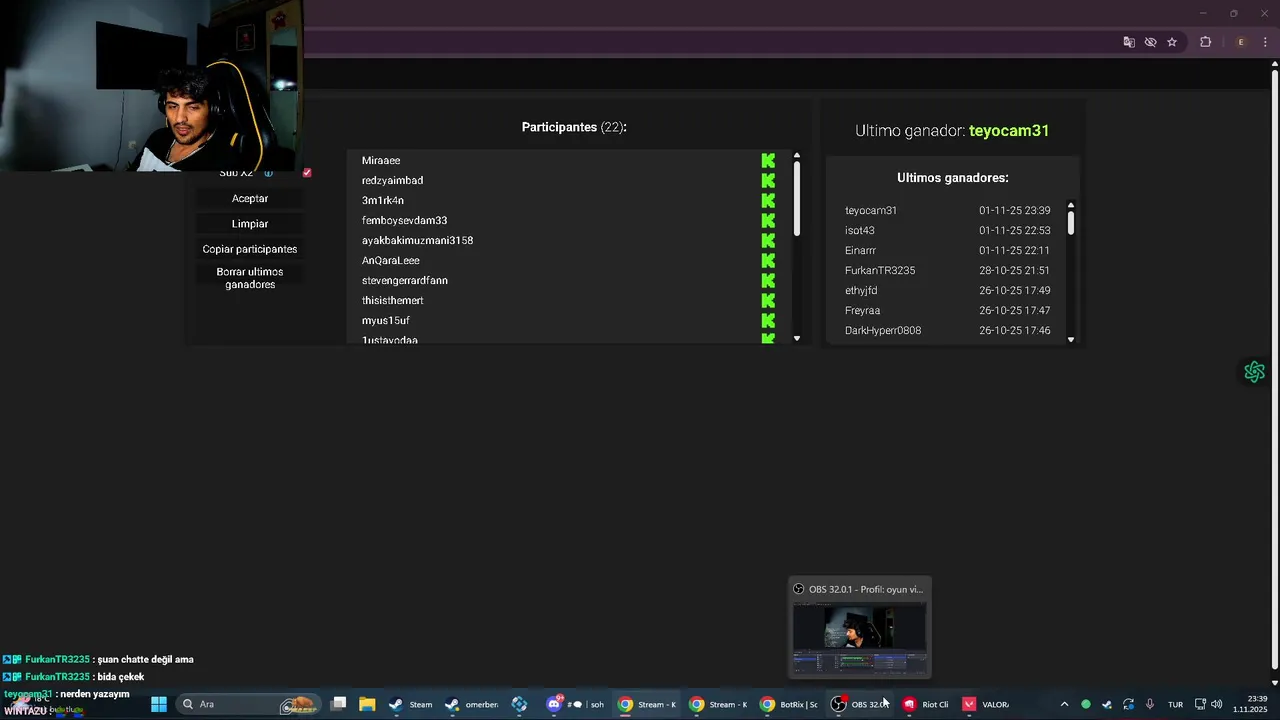This screenshot has height=720, width=1280.
Task: Click past winner Einarrr
Action: [860, 250]
